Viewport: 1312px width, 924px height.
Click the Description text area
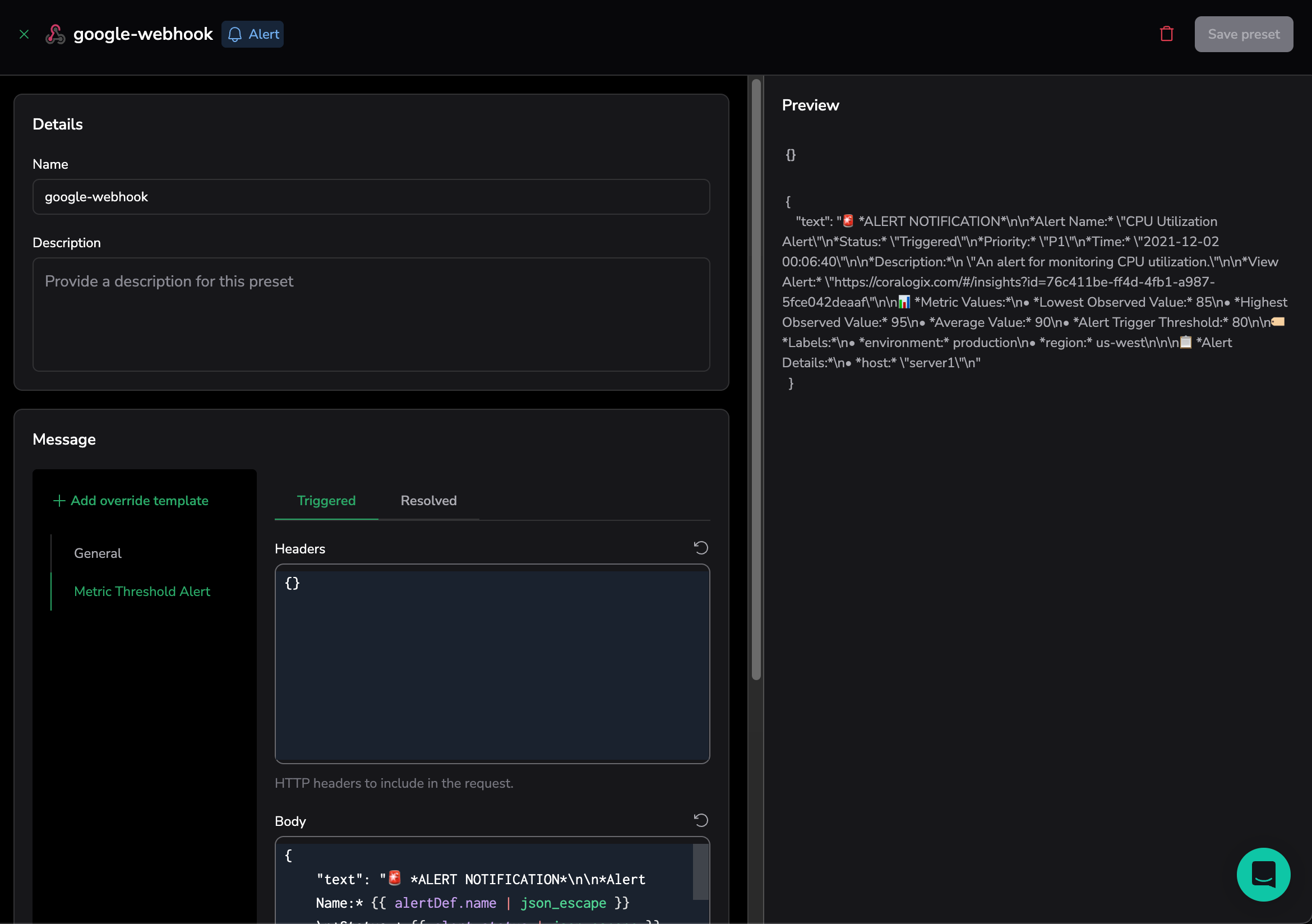click(x=371, y=315)
